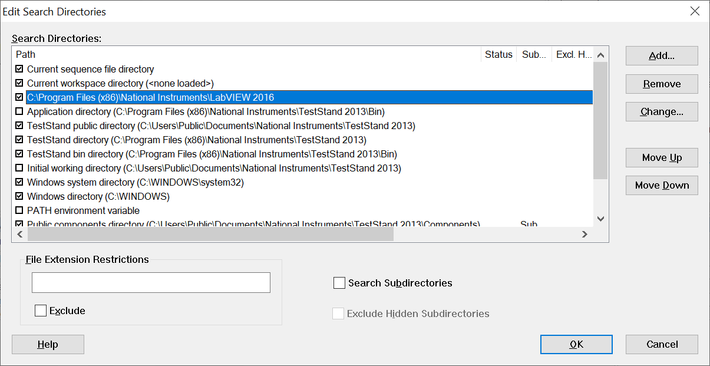The width and height of the screenshot is (710, 366).
Task: Enable PATH environment variable checkbox
Action: (19, 211)
